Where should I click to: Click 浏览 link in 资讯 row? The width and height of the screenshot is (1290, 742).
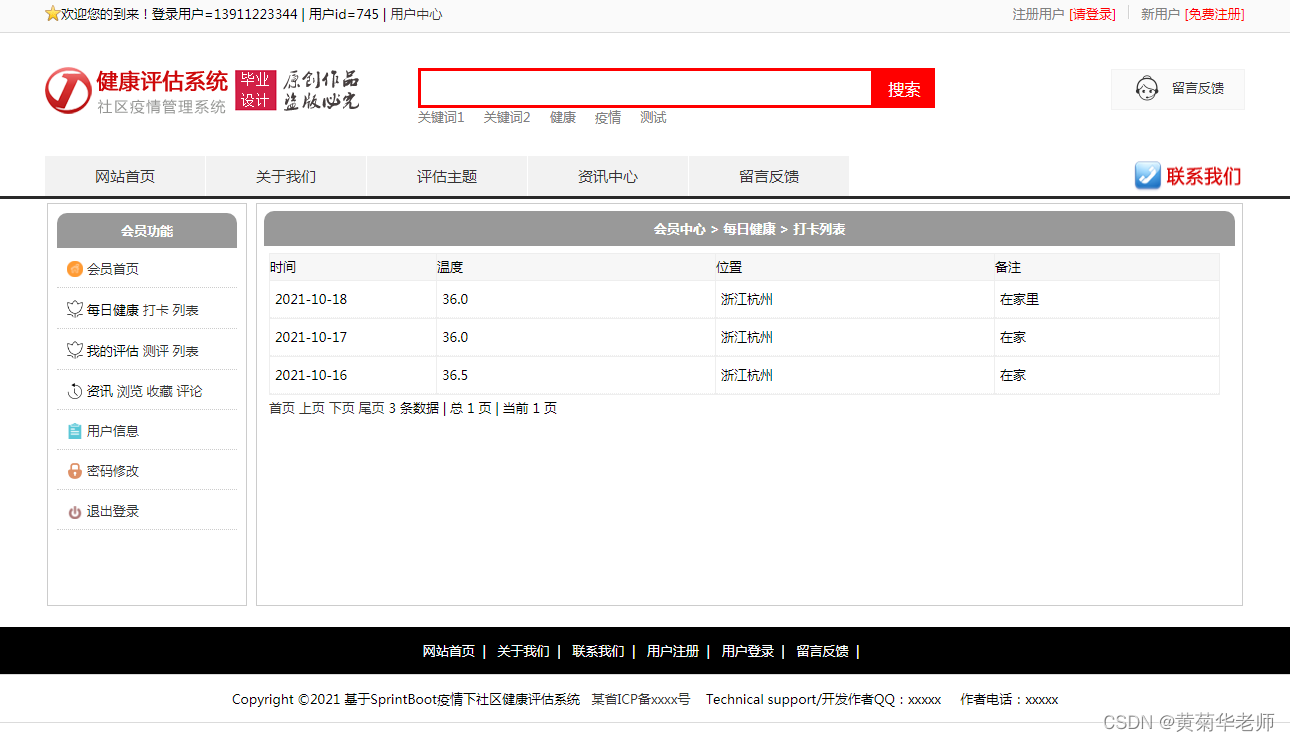coord(130,391)
